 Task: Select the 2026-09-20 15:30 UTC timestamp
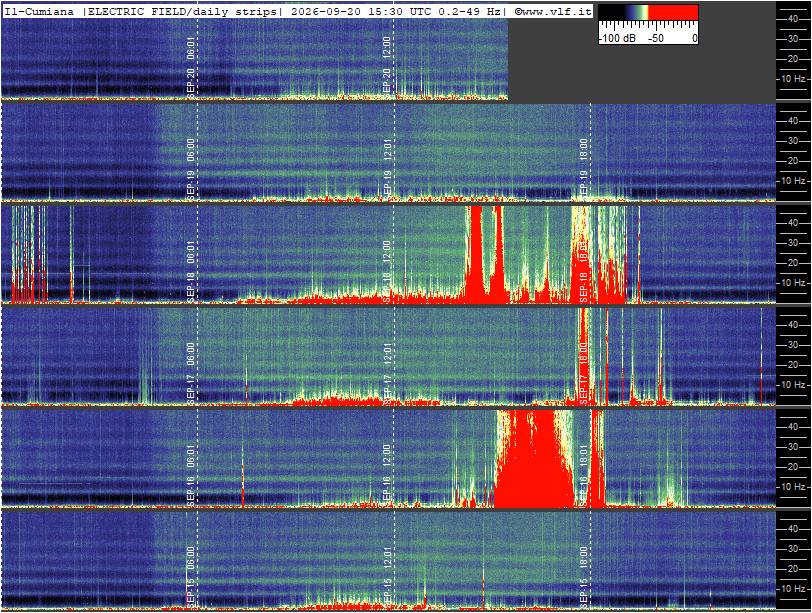(360, 11)
